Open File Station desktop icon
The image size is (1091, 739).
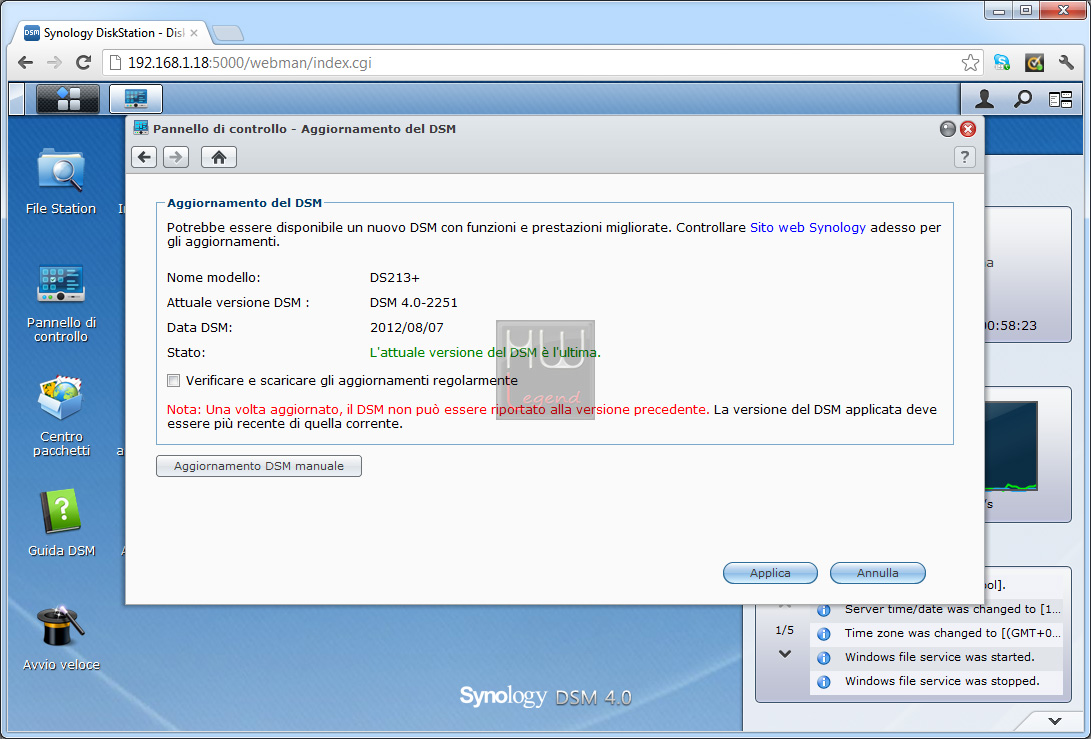61,182
